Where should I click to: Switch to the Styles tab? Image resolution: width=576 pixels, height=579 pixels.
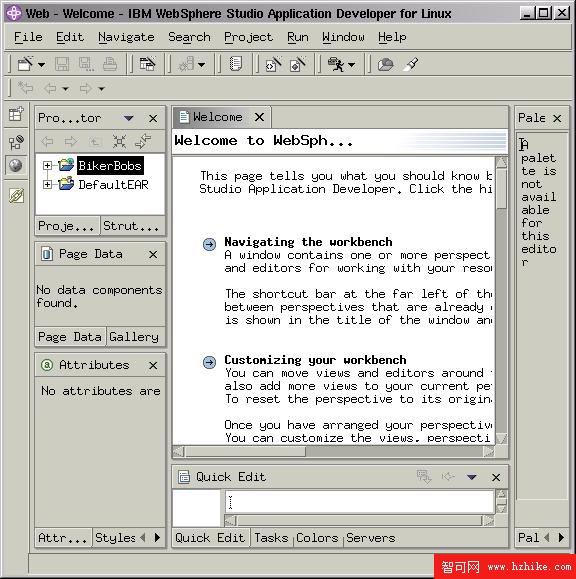(x=115, y=538)
